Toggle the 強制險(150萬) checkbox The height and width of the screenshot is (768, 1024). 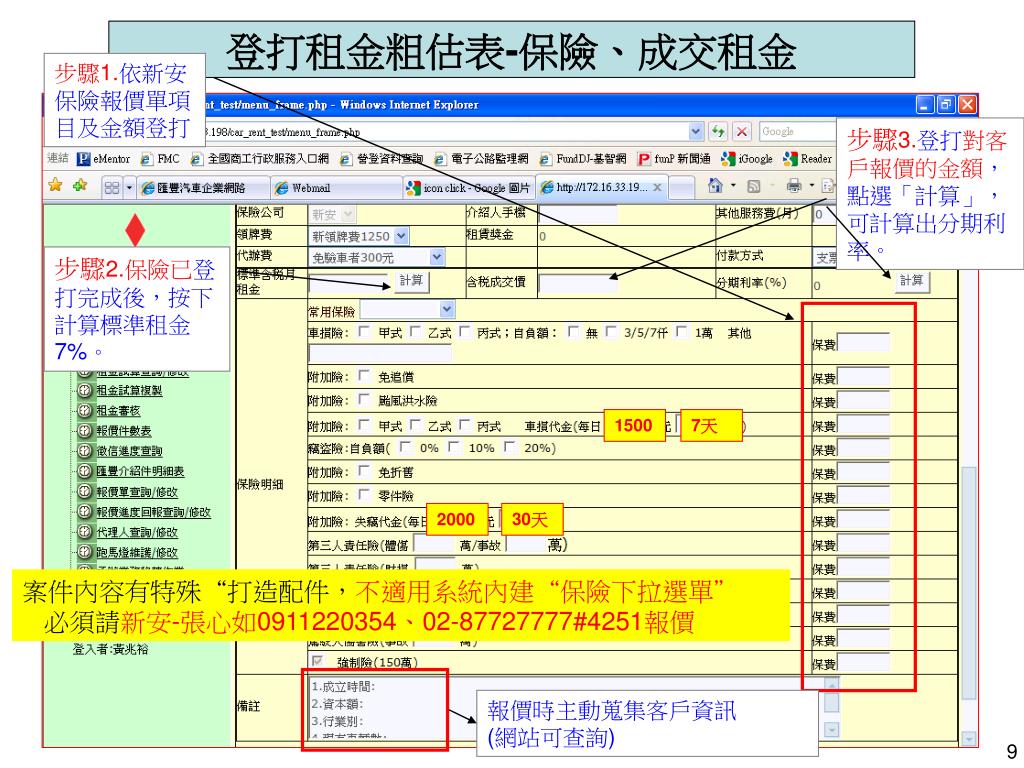[317, 661]
